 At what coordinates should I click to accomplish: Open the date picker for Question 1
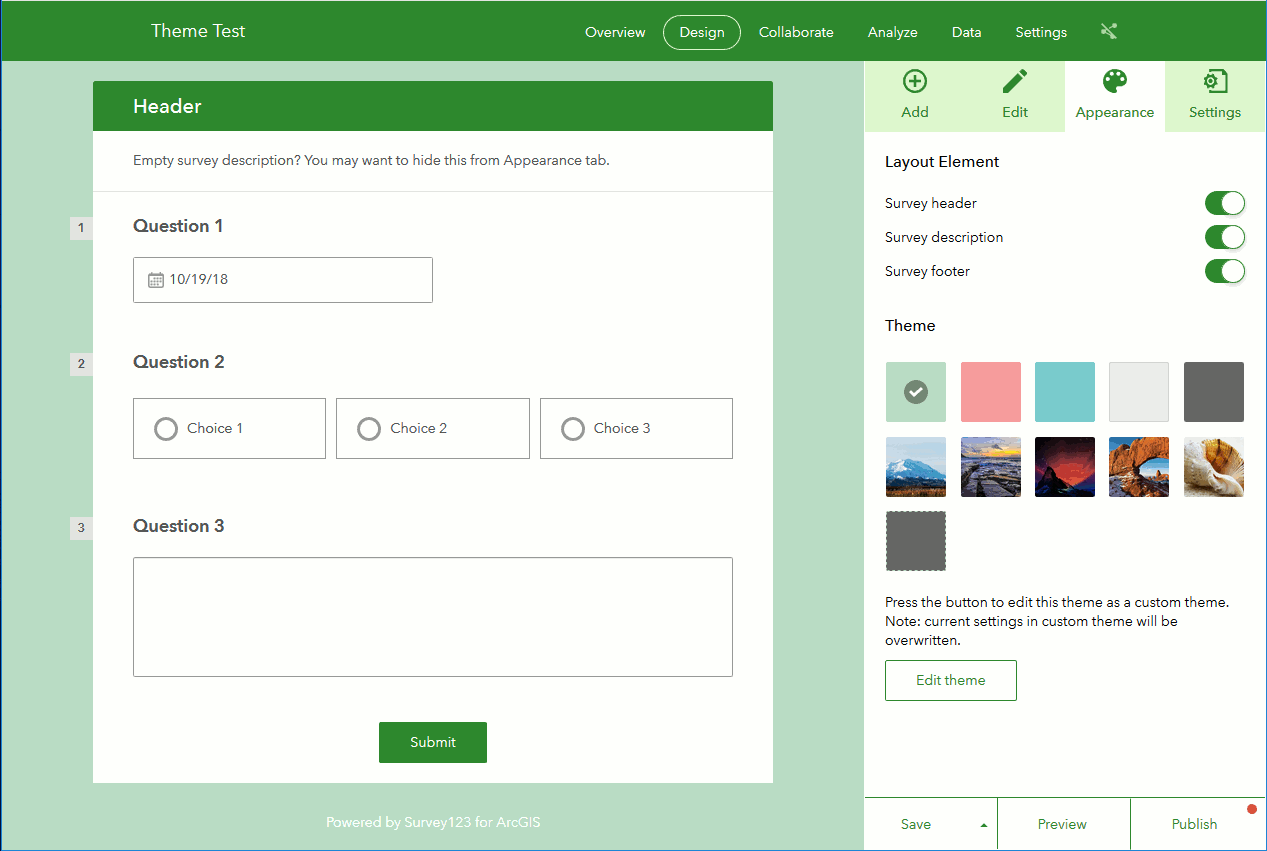[x=283, y=280]
